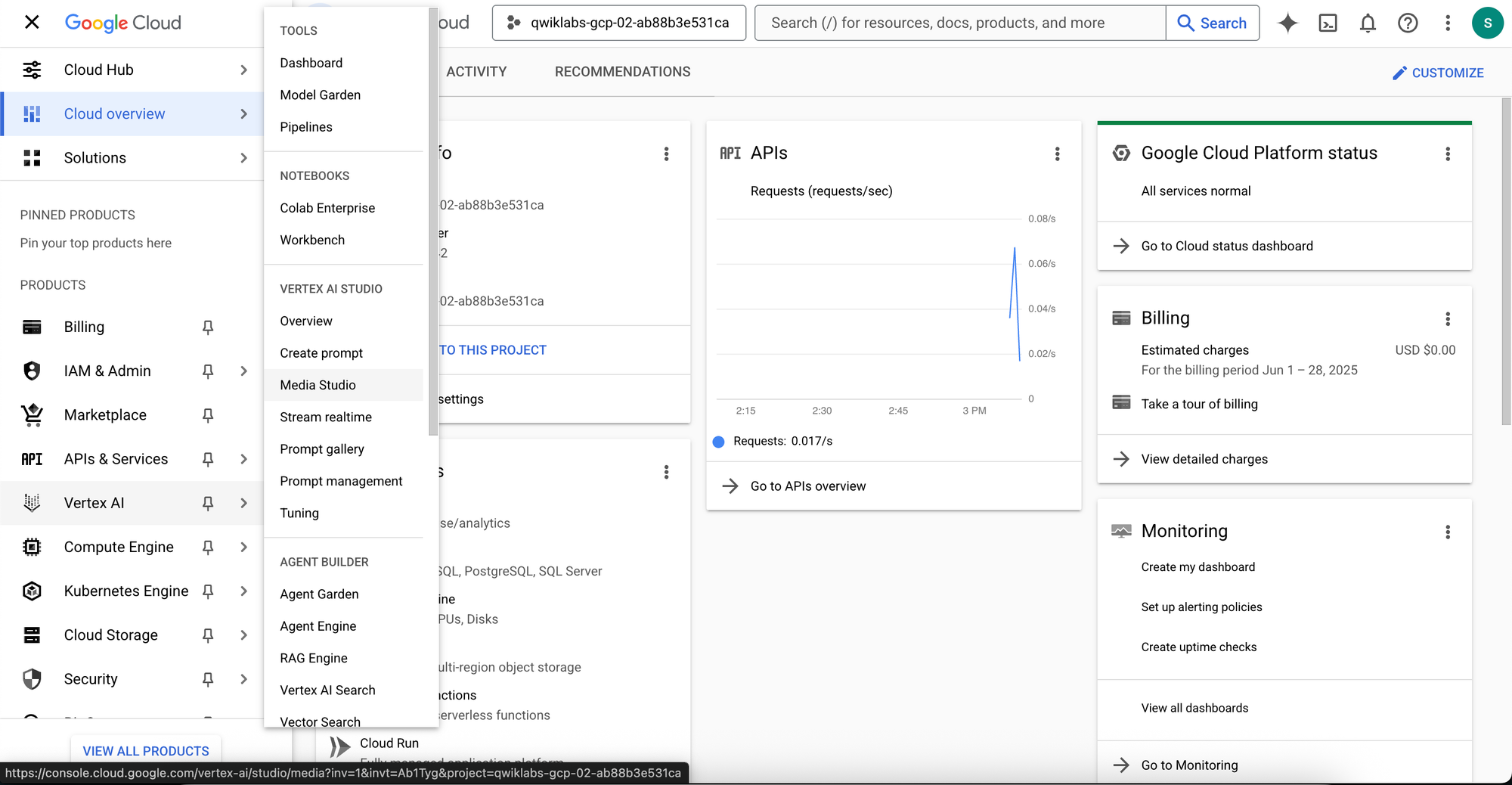Click Take a tour of billing

[1199, 404]
